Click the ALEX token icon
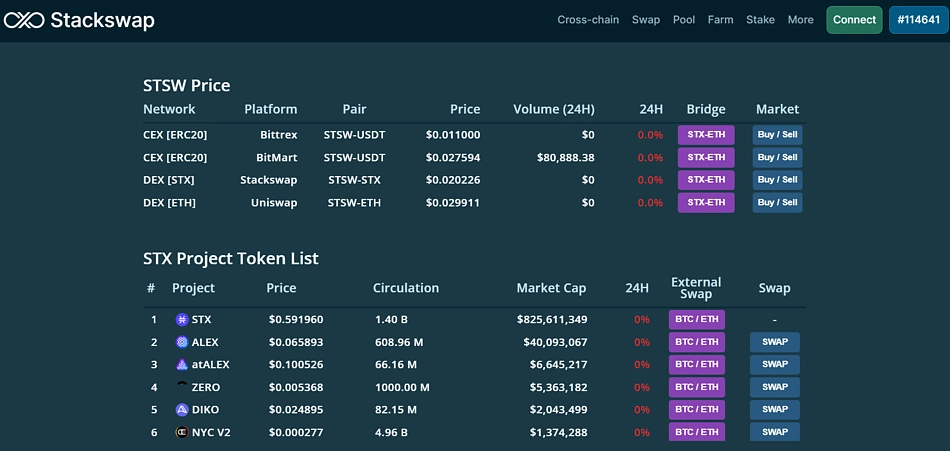Viewport: 950px width, 451px height. click(182, 342)
